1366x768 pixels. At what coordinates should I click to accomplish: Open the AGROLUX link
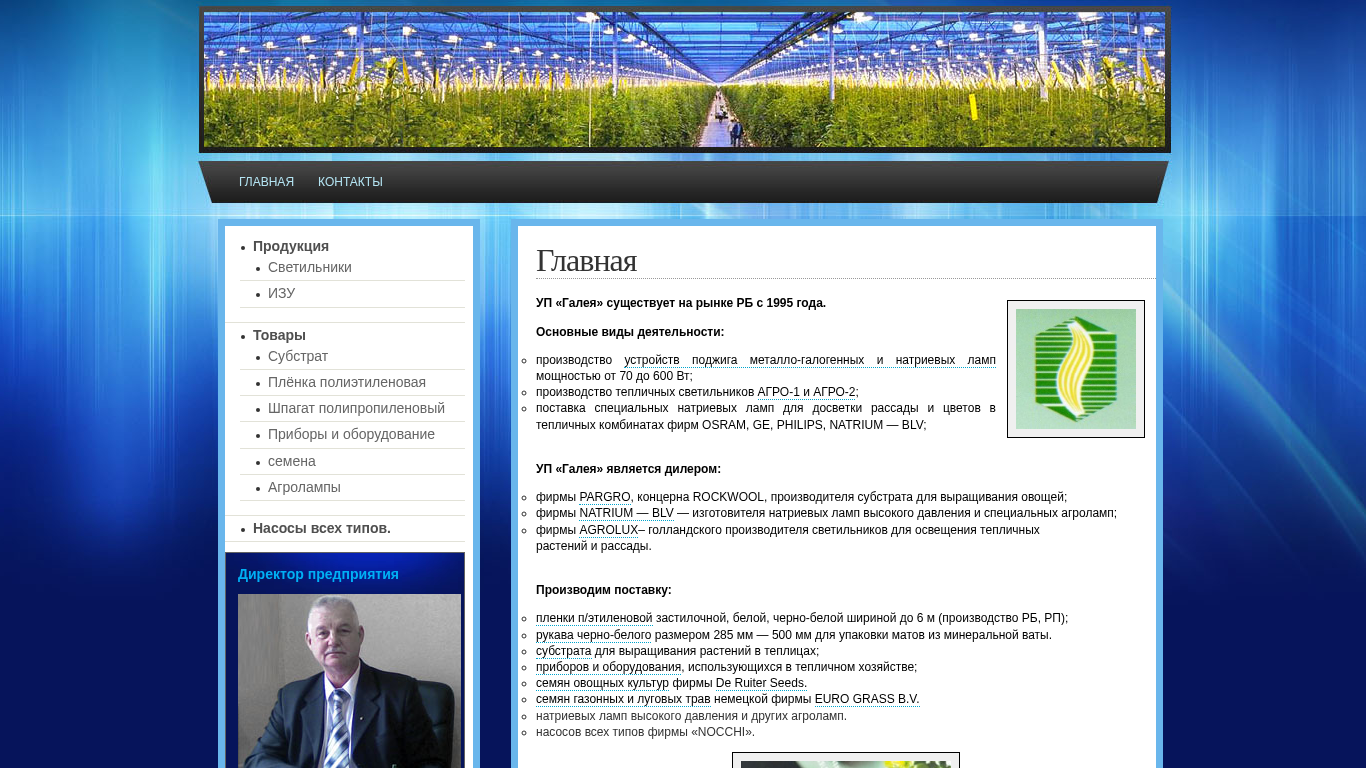click(609, 530)
